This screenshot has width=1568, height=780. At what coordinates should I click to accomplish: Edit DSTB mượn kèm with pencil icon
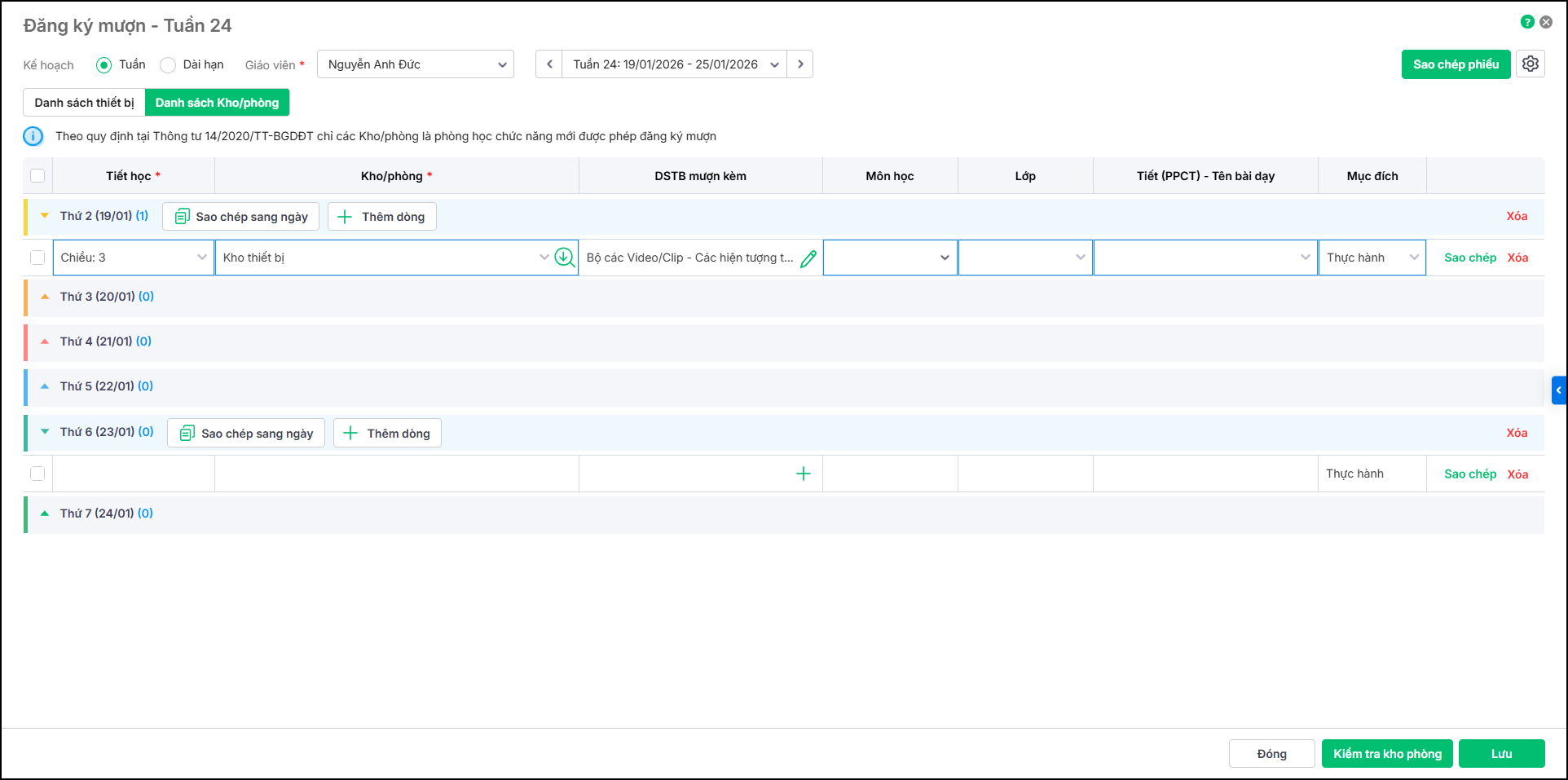coord(808,258)
